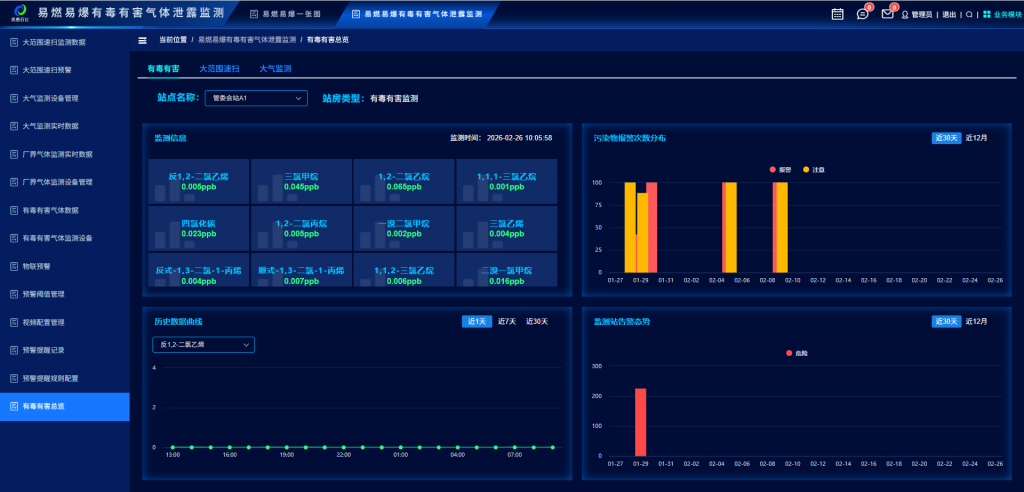Open the calendar icon in header
Image resolution: width=1024 pixels, height=492 pixels.
[x=838, y=14]
